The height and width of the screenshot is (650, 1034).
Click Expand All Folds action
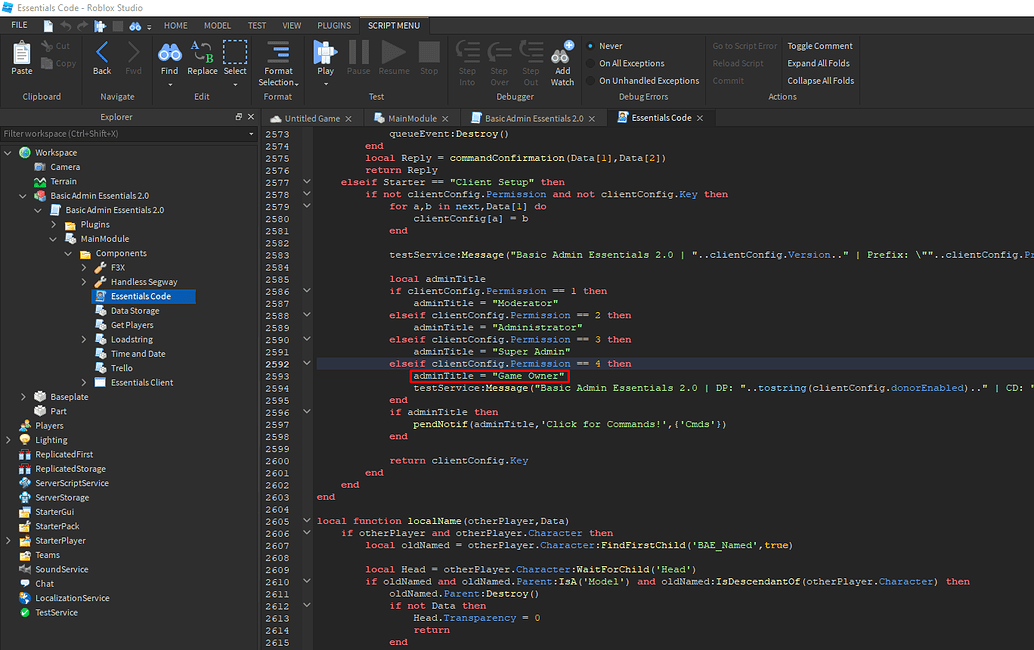point(818,63)
